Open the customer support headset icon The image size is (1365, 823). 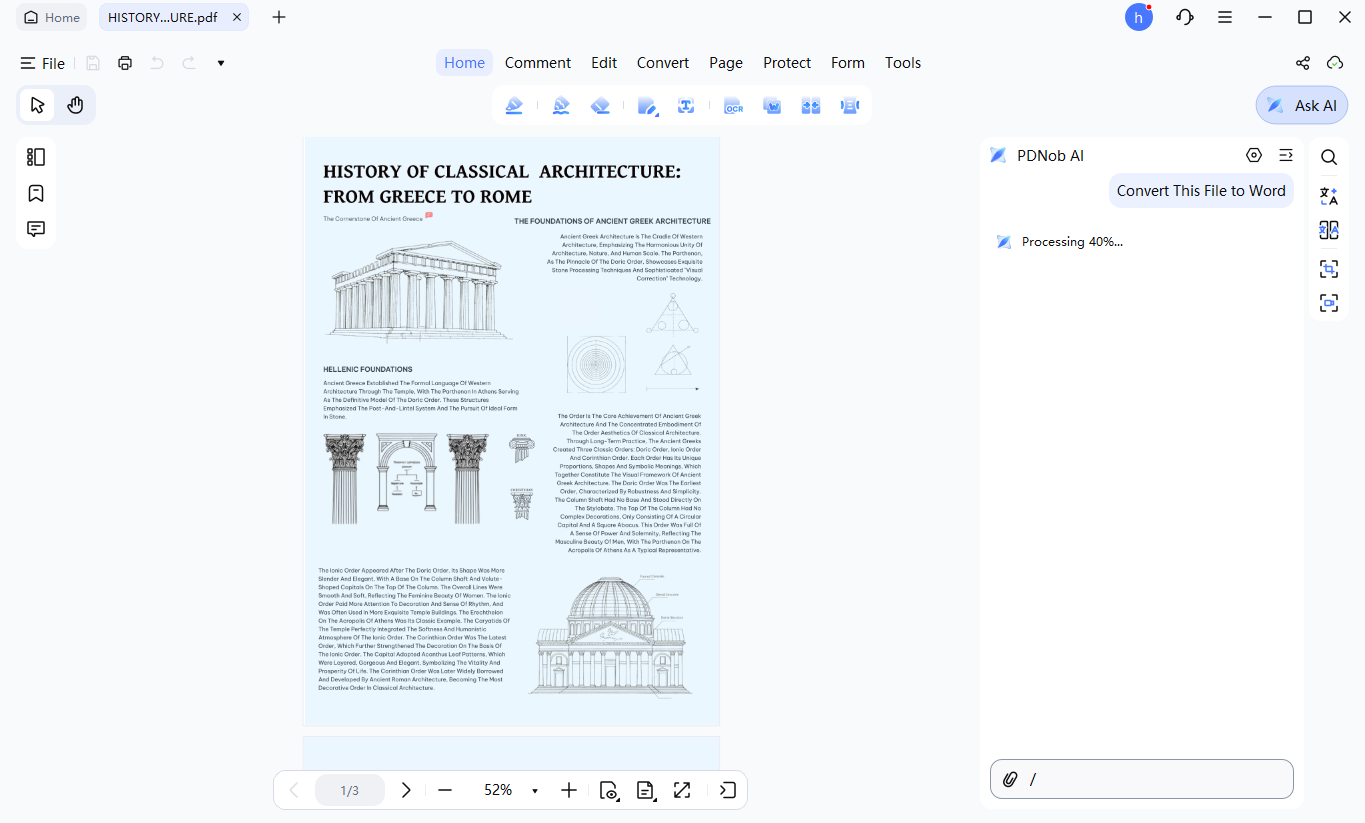click(1185, 17)
